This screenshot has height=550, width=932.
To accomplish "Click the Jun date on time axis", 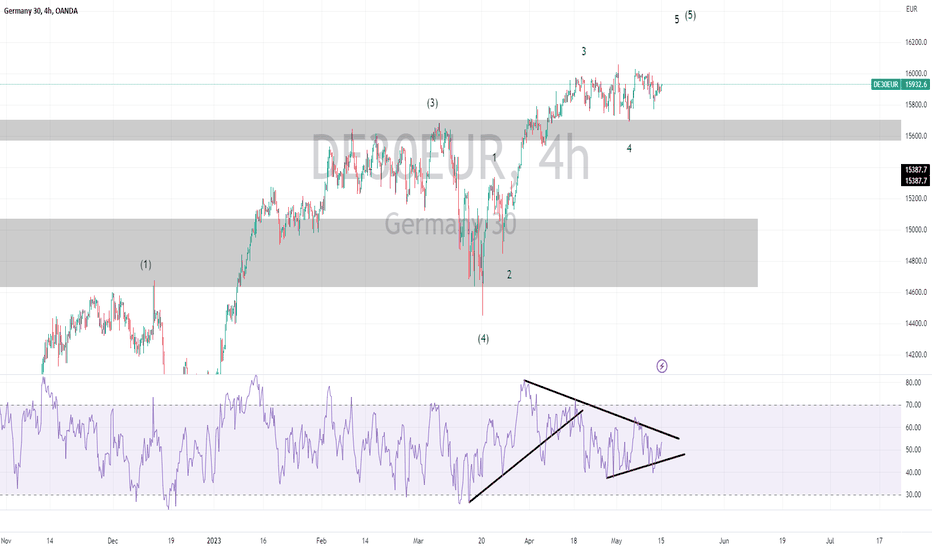I will [724, 541].
